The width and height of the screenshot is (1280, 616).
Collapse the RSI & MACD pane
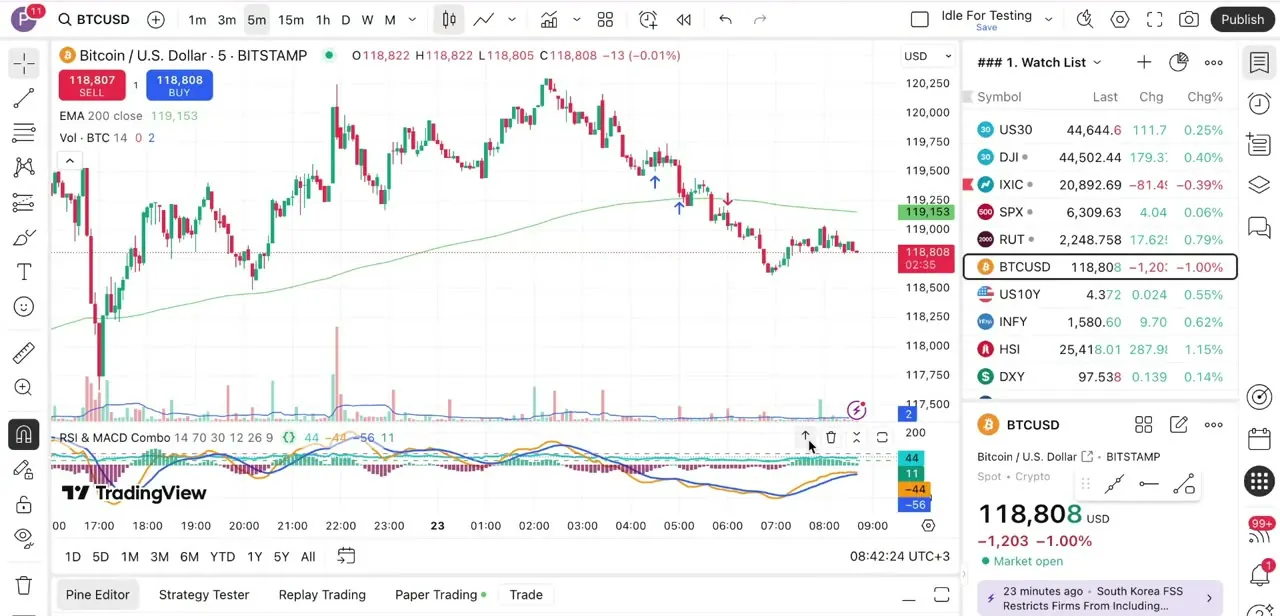click(x=856, y=437)
